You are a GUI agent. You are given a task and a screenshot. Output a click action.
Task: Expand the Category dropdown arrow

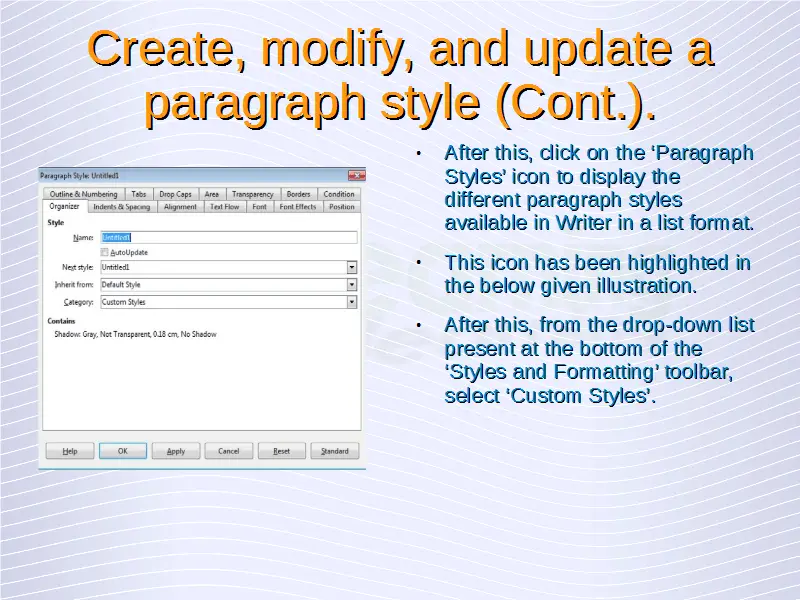[352, 302]
